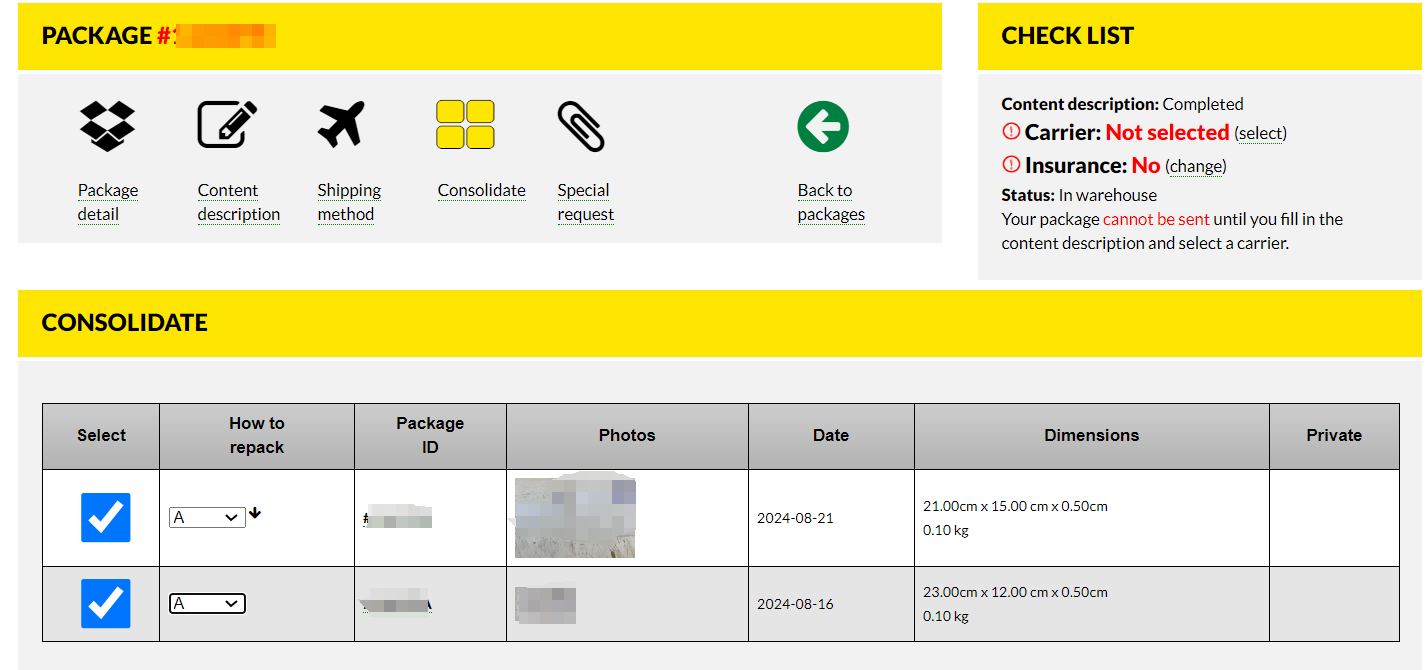Open photo thumbnail of 2024-08-16 package
The width and height of the screenshot is (1426, 670).
click(545, 604)
